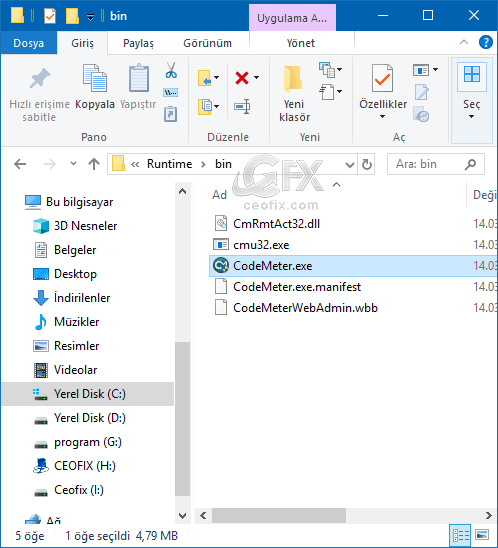Click the navigation pane vertical scrollbar thumb
Screen dimensions: 498x548
(x=182, y=419)
